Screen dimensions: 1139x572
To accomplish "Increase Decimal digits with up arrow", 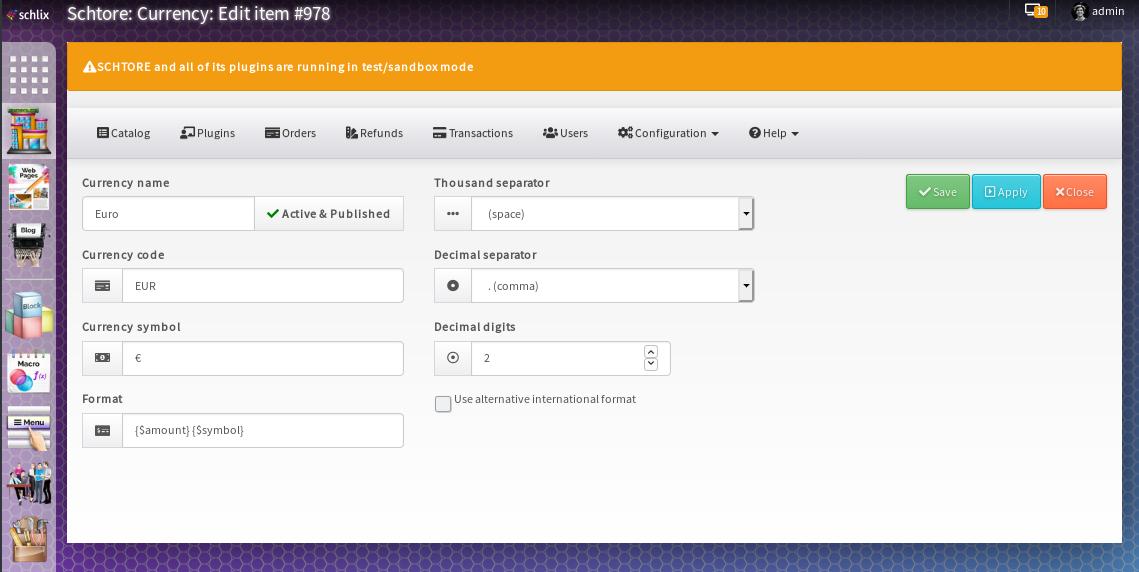I will tap(651, 352).
